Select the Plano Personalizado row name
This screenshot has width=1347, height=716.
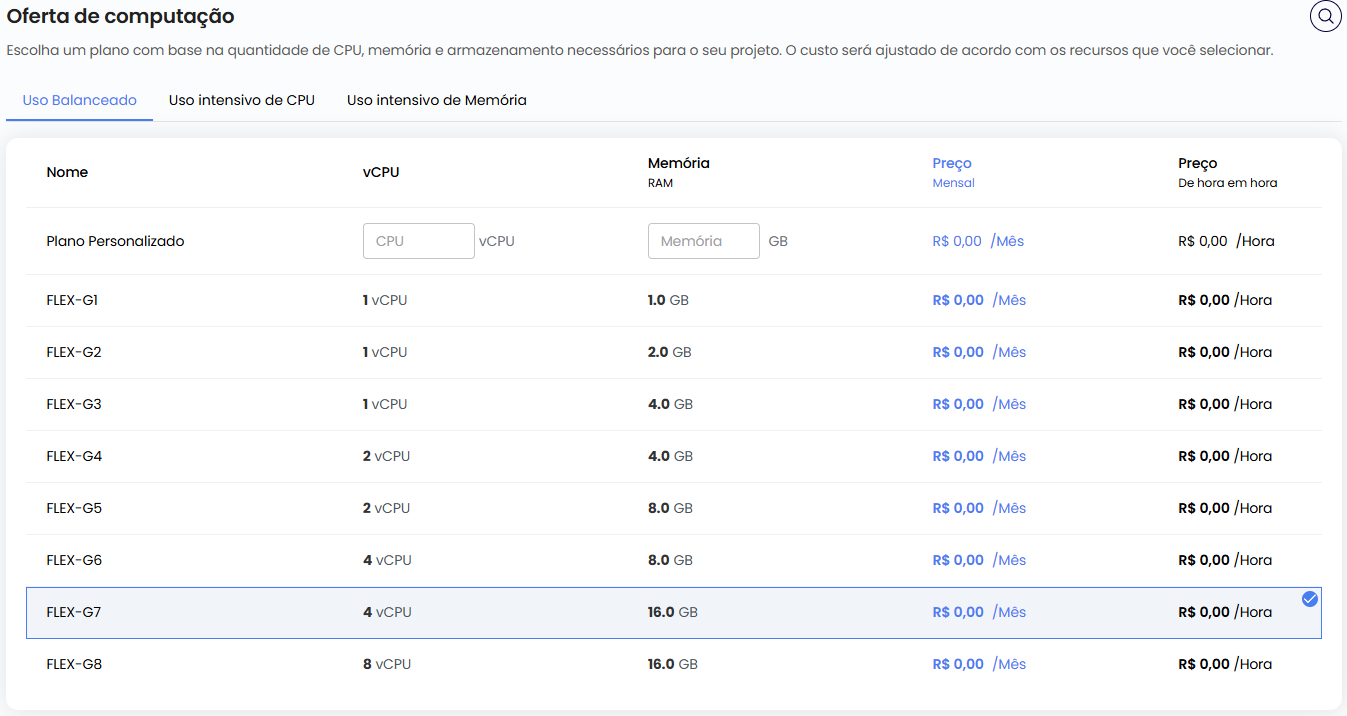click(115, 241)
